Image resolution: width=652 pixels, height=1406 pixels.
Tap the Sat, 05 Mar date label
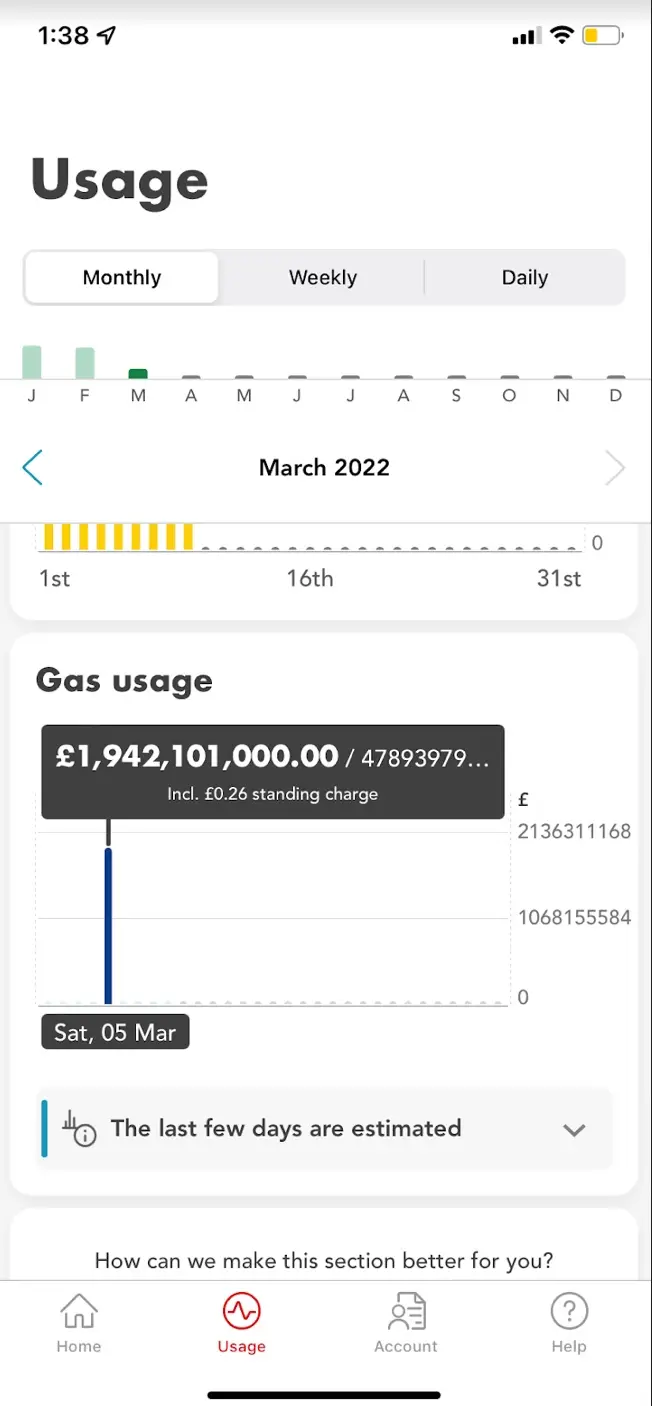point(115,1032)
